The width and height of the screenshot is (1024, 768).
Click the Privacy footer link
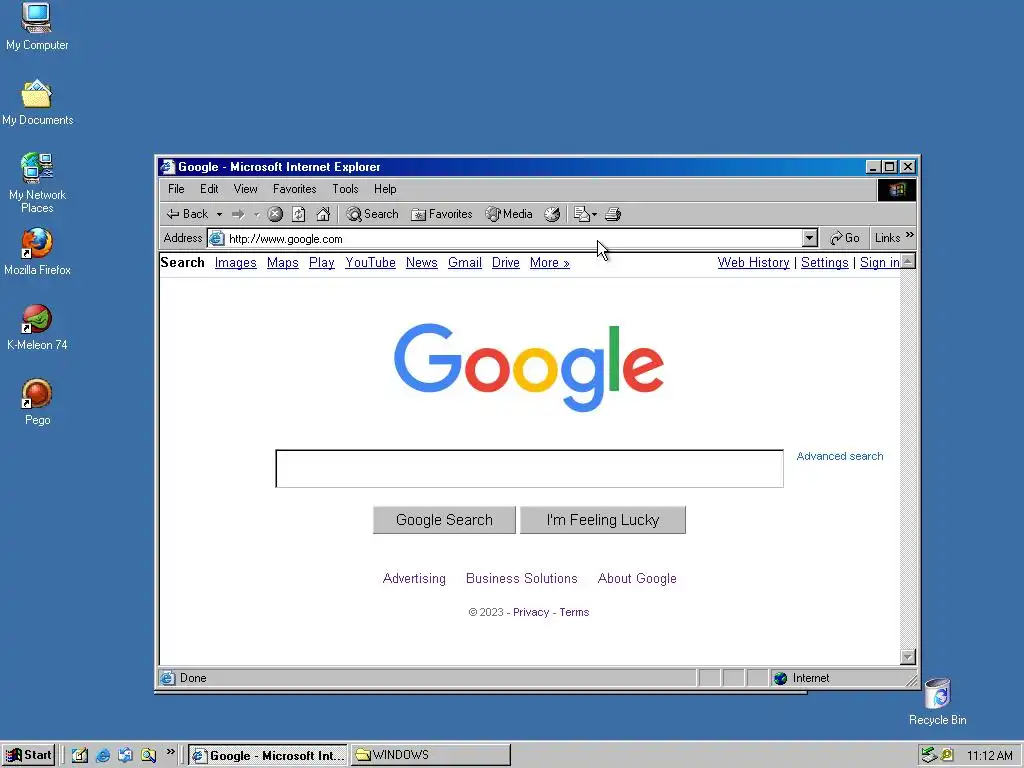click(531, 613)
